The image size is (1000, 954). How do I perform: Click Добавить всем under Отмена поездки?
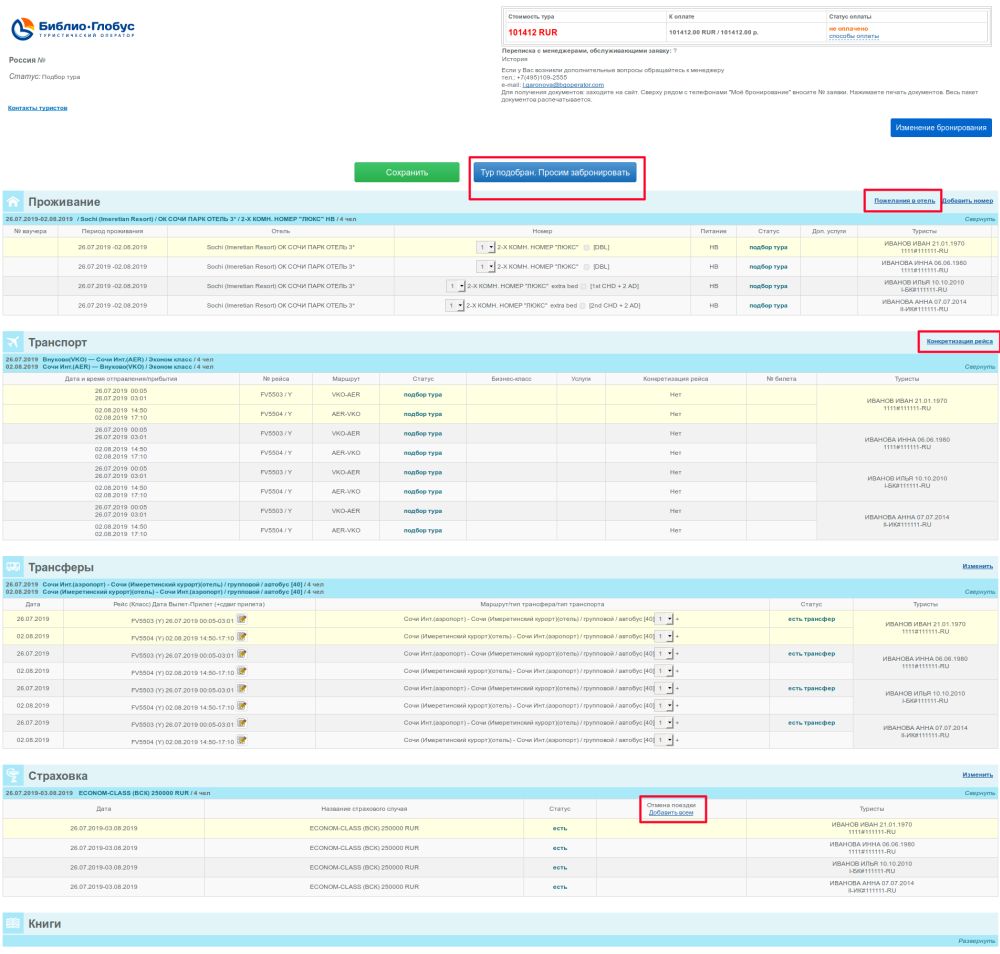671,813
